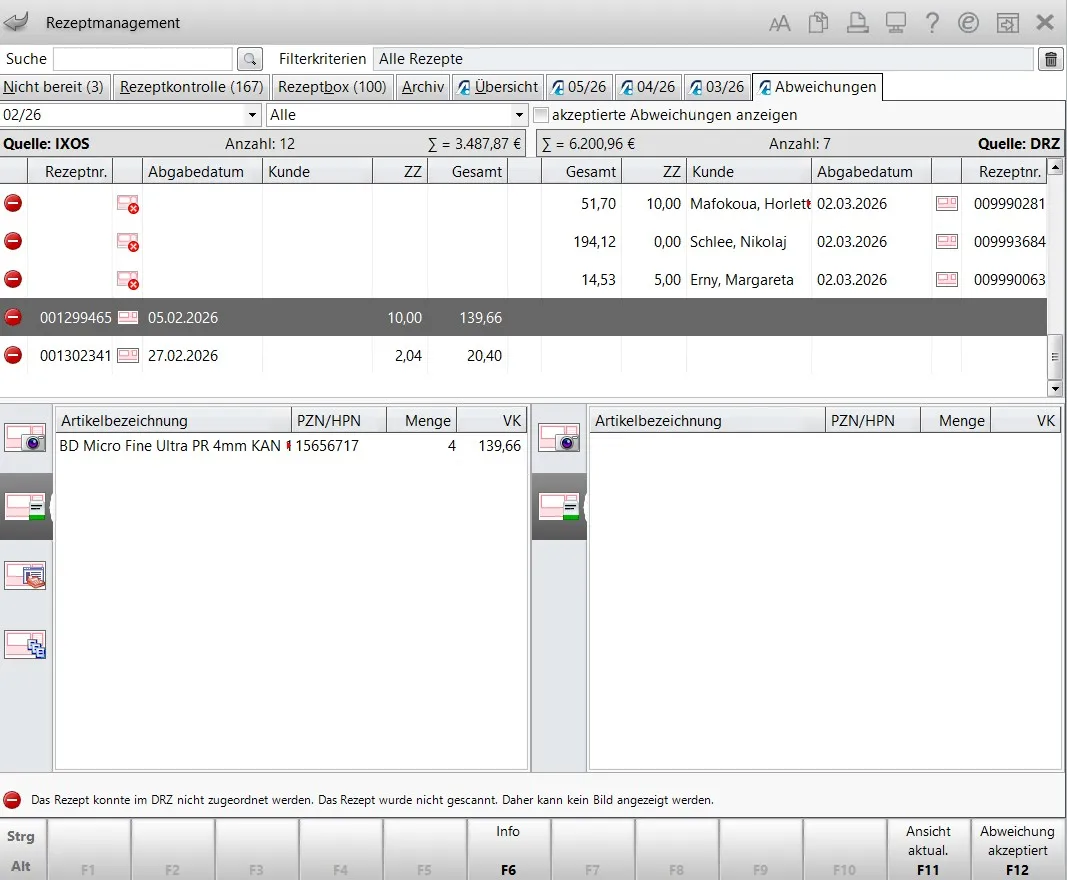Open the 02/26 period dropdown
Screen dimensions: 1067x880
[252, 115]
